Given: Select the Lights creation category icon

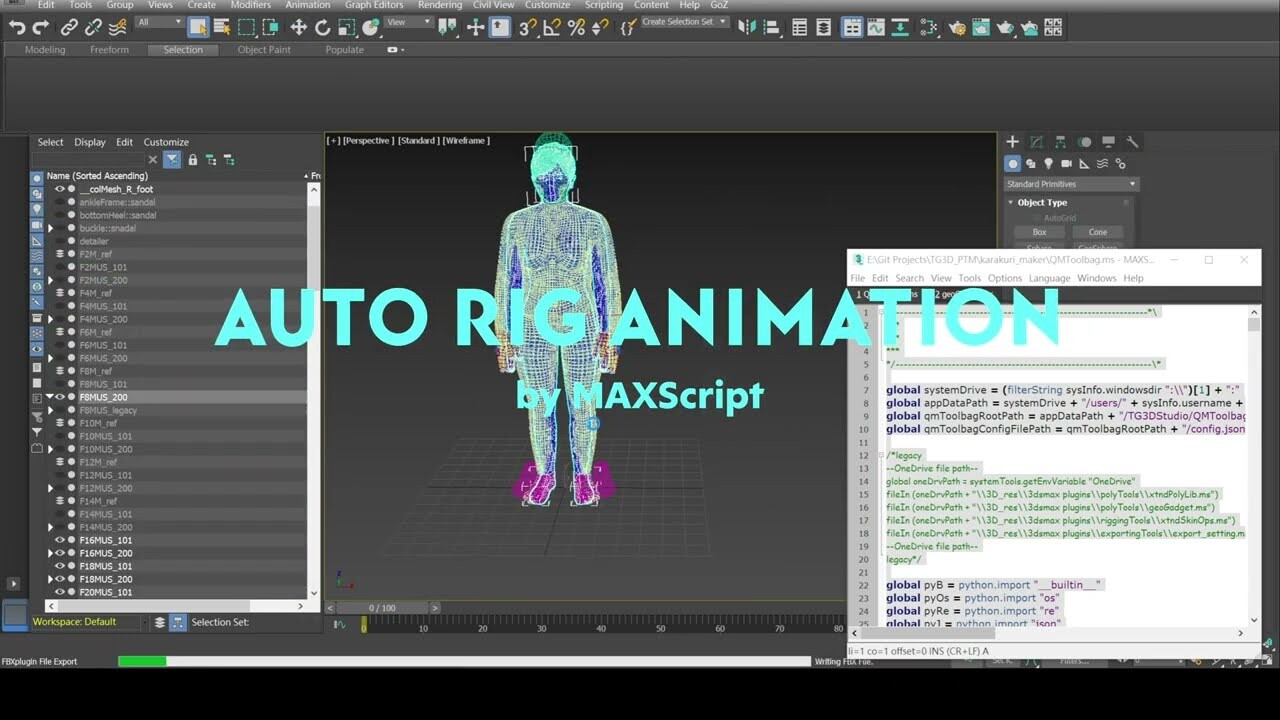Looking at the screenshot, I should (1047, 163).
